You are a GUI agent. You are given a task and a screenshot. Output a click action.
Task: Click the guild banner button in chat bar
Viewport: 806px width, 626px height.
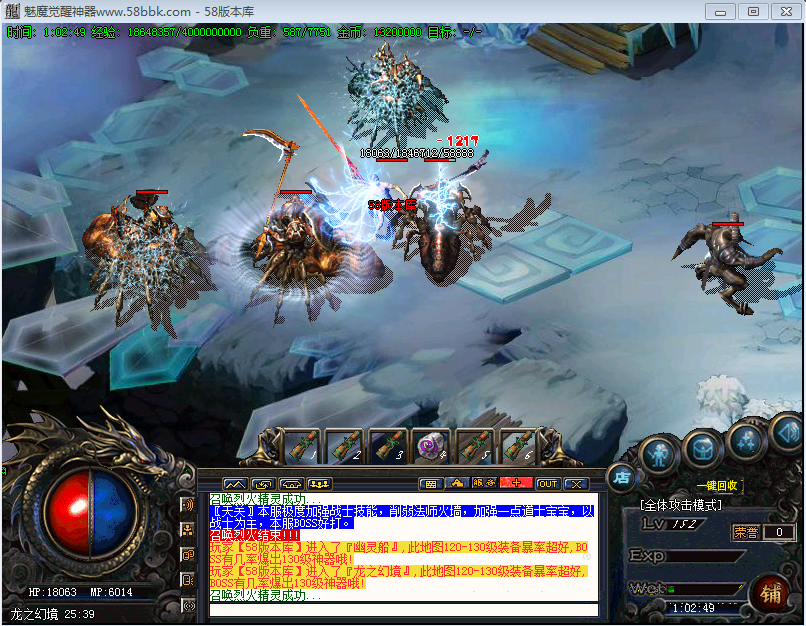pyautogui.click(x=291, y=484)
